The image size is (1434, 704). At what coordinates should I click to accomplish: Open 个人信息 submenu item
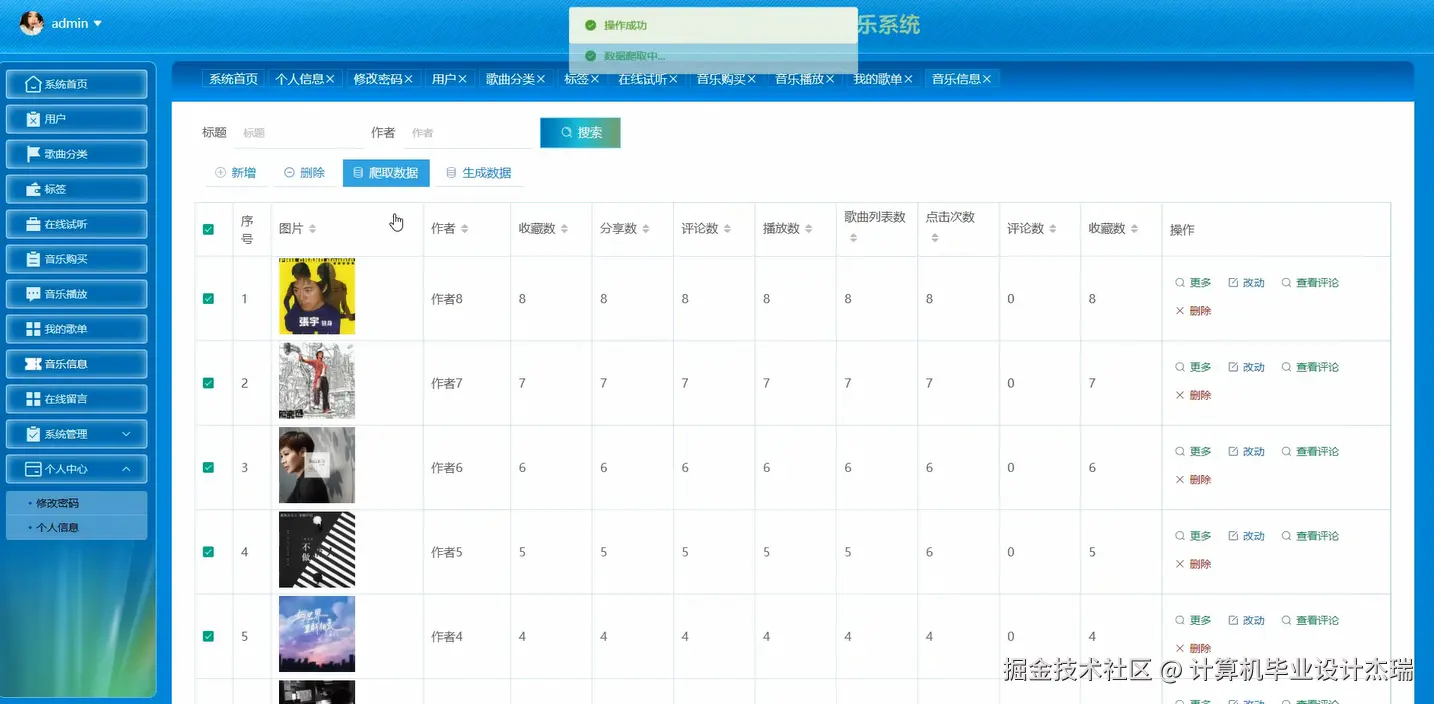[x=77, y=527]
